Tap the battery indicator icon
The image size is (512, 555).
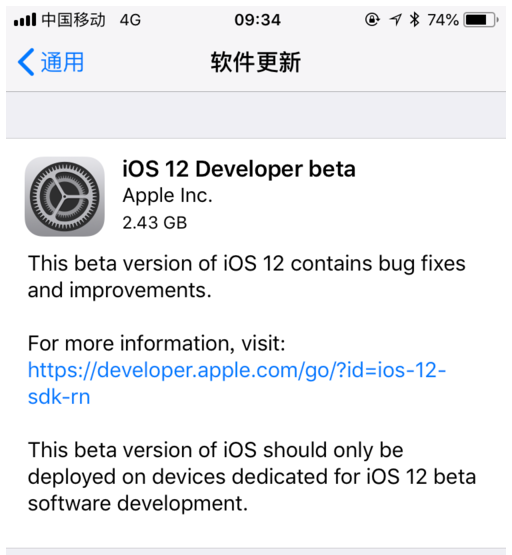coord(482,19)
